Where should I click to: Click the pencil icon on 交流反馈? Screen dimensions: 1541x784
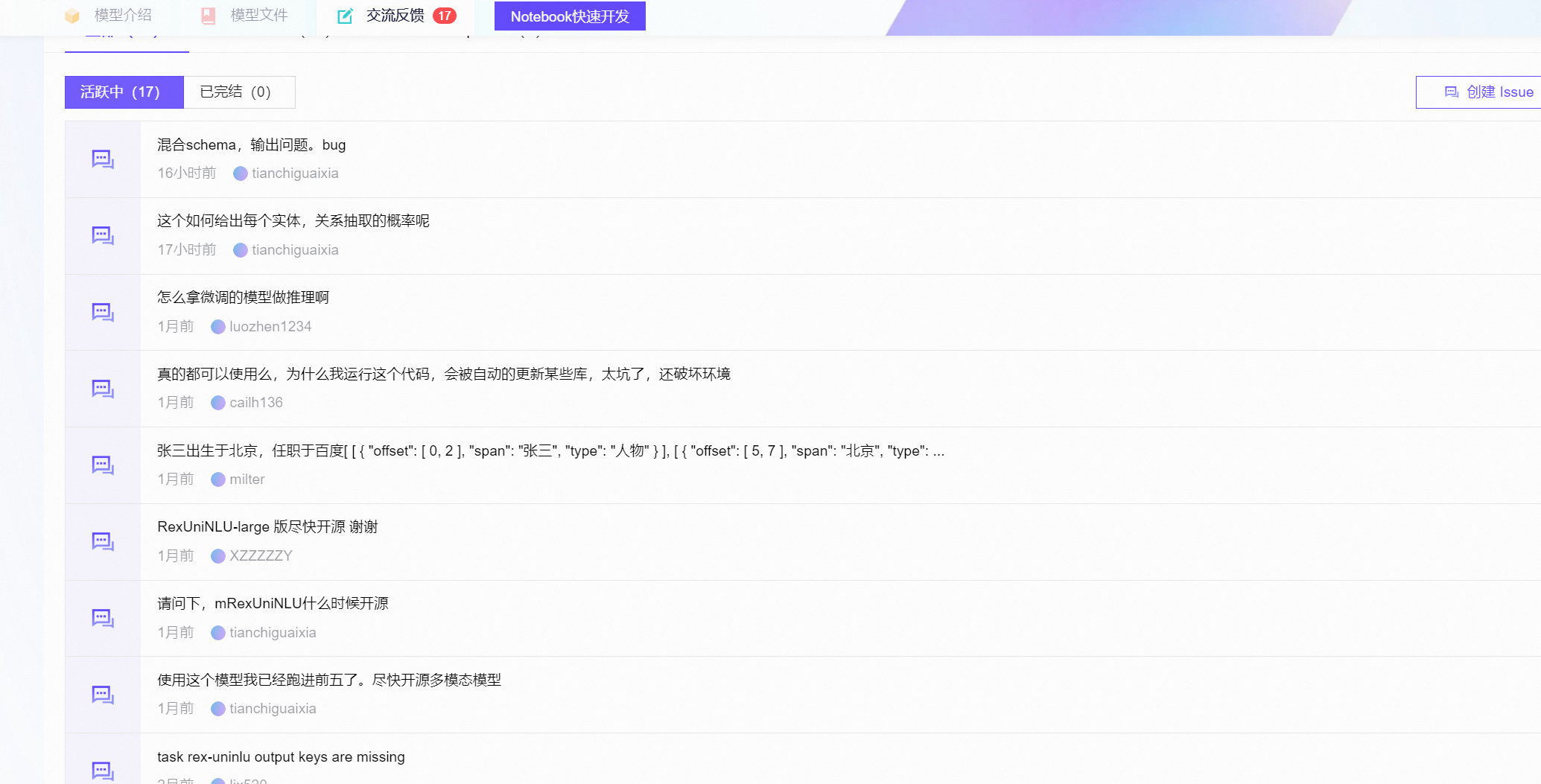pos(344,14)
